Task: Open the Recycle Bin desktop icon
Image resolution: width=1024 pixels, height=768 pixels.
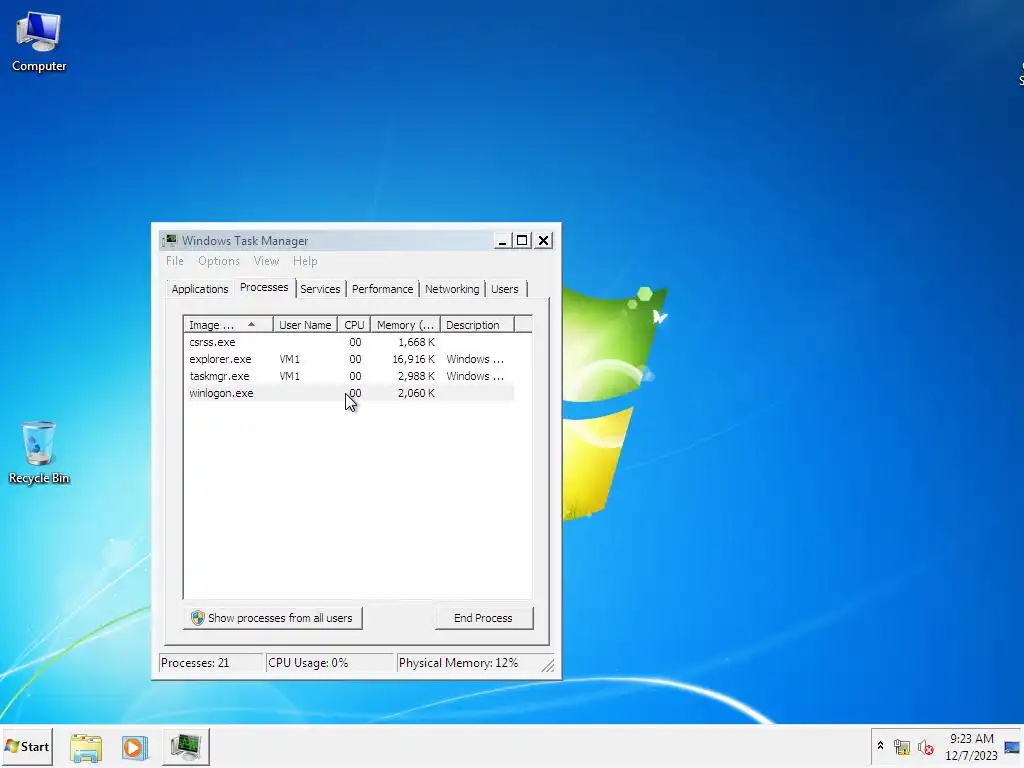Action: click(39, 453)
